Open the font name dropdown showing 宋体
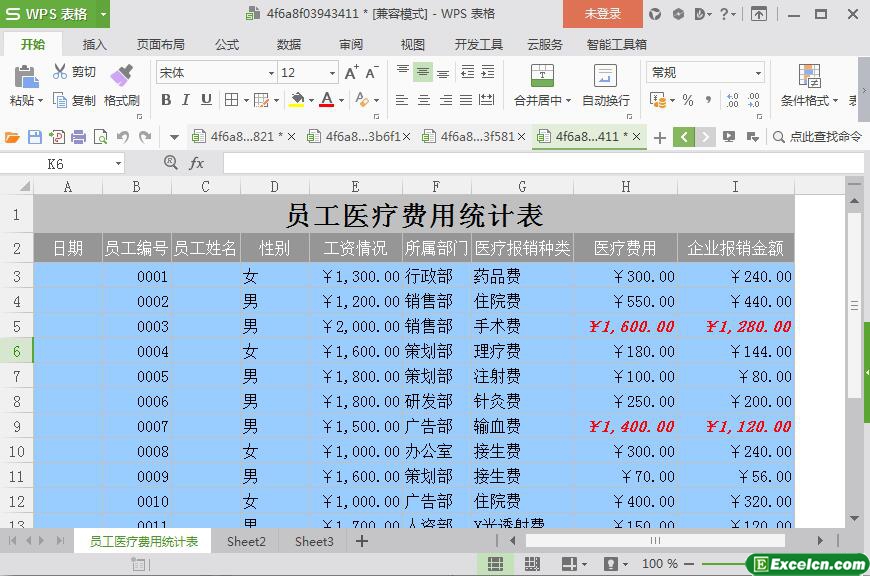Image resolution: width=870 pixels, height=576 pixels. point(270,73)
